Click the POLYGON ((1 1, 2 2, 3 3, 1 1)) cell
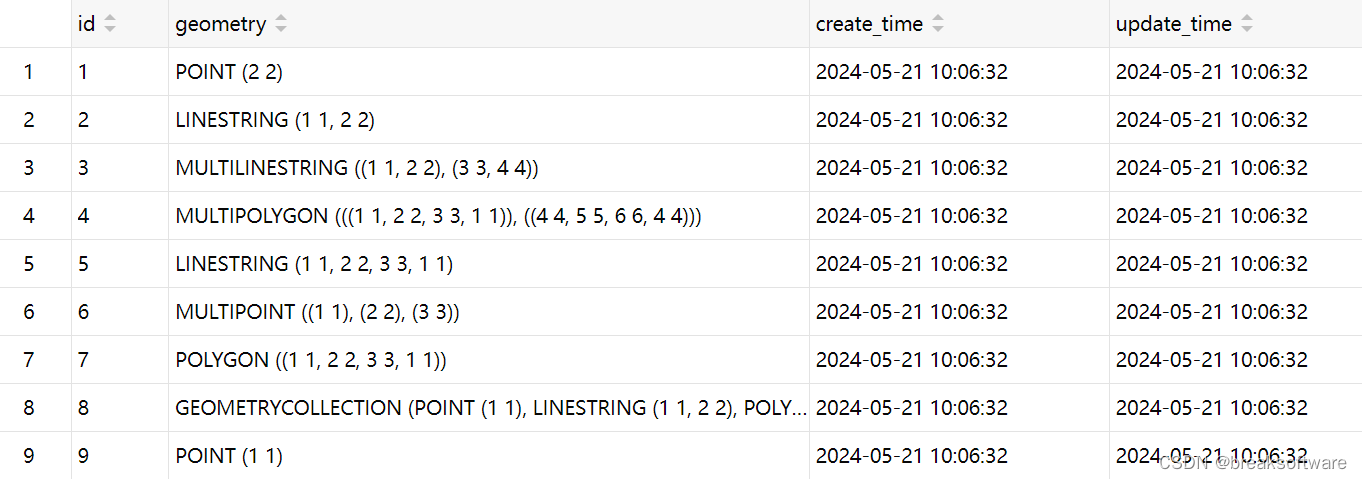This screenshot has height=479, width=1362. pyautogui.click(x=489, y=360)
